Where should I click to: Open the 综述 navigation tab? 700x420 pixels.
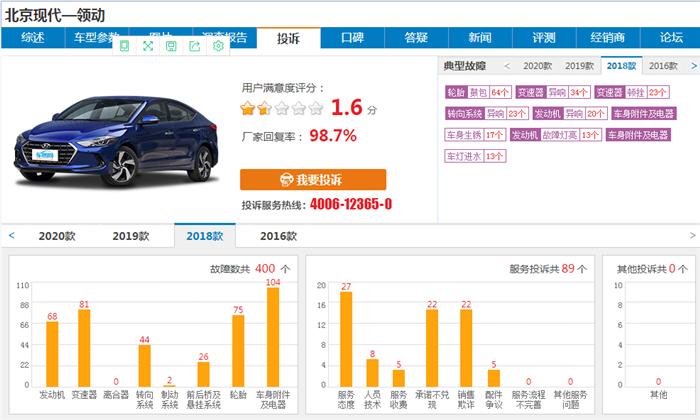pos(33,37)
